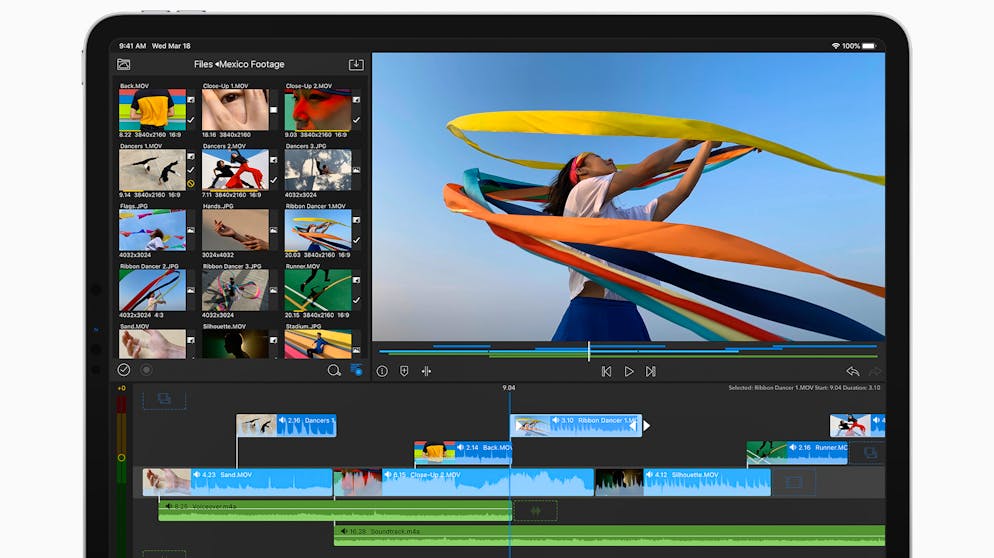Image resolution: width=994 pixels, height=558 pixels.
Task: Tap the video preview of the ribbon dancer
Action: tap(628, 197)
